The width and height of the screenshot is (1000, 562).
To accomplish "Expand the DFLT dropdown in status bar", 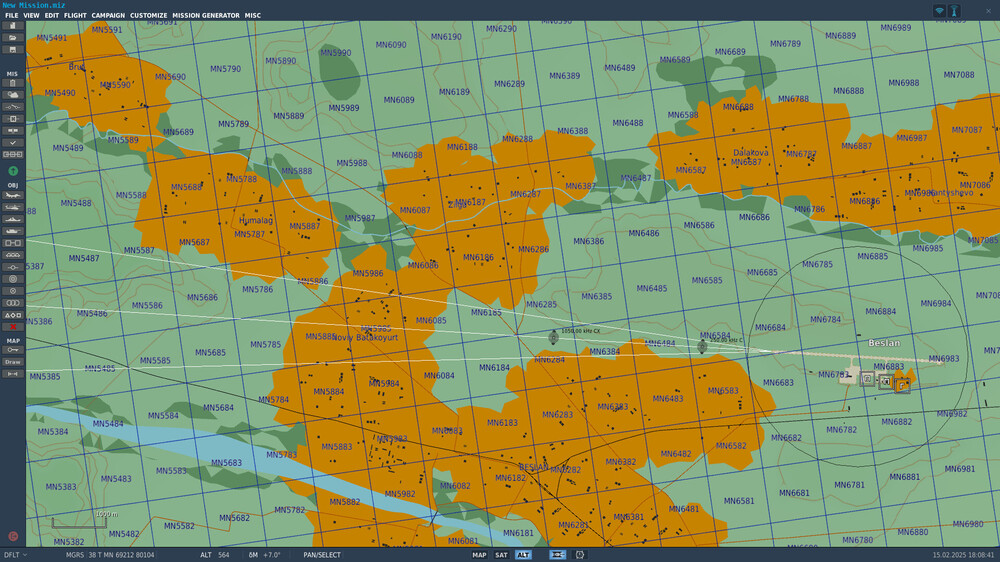I will point(15,555).
